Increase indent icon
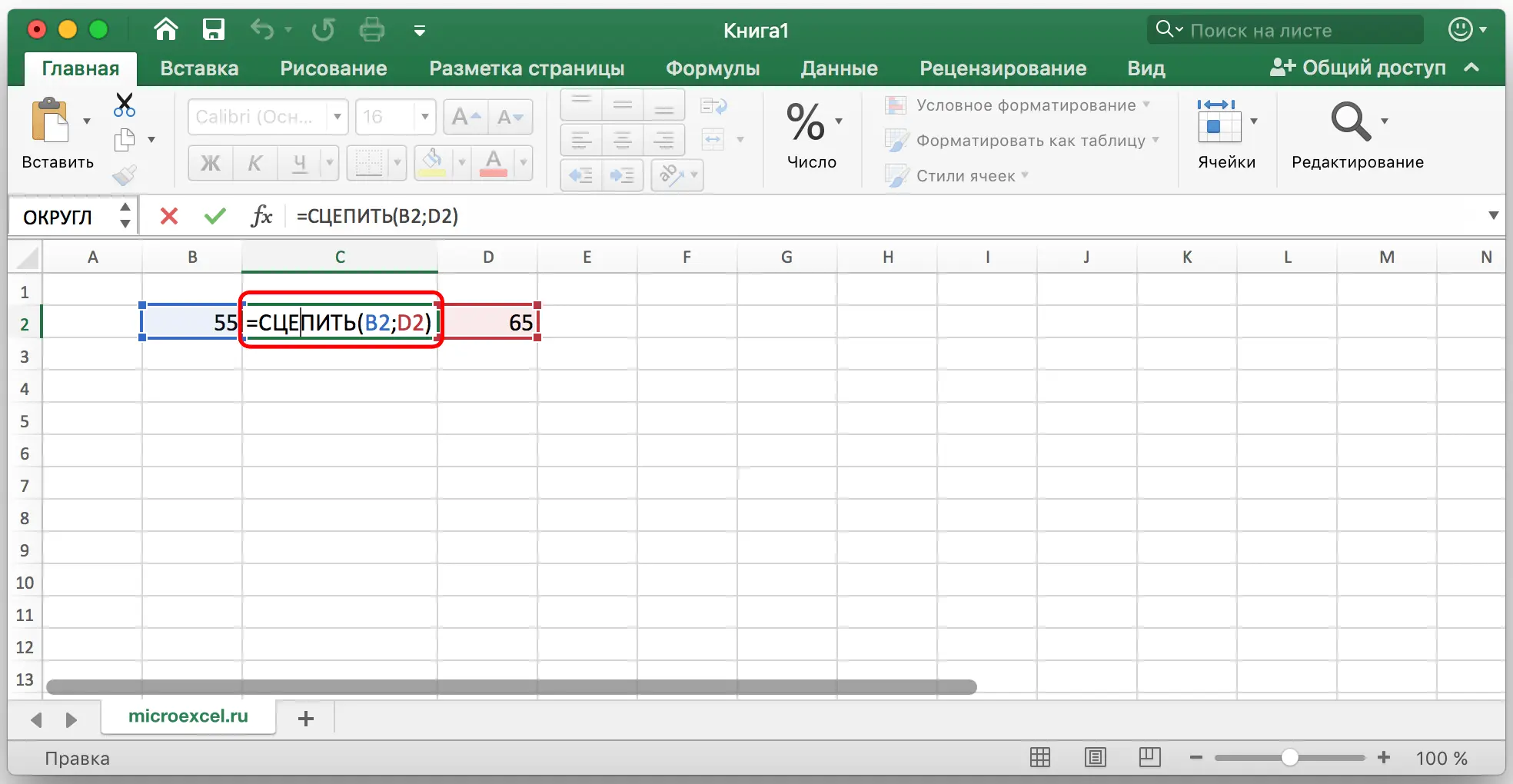Screen dimensions: 1513x784 point(623,175)
